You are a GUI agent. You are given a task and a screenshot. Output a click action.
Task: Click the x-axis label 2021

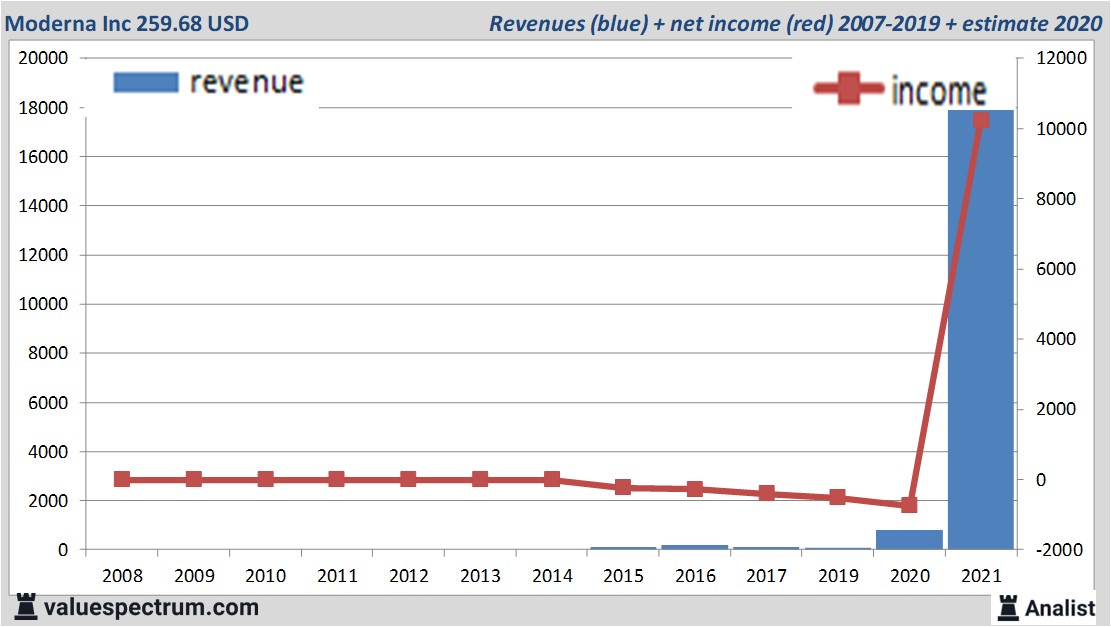click(x=981, y=576)
